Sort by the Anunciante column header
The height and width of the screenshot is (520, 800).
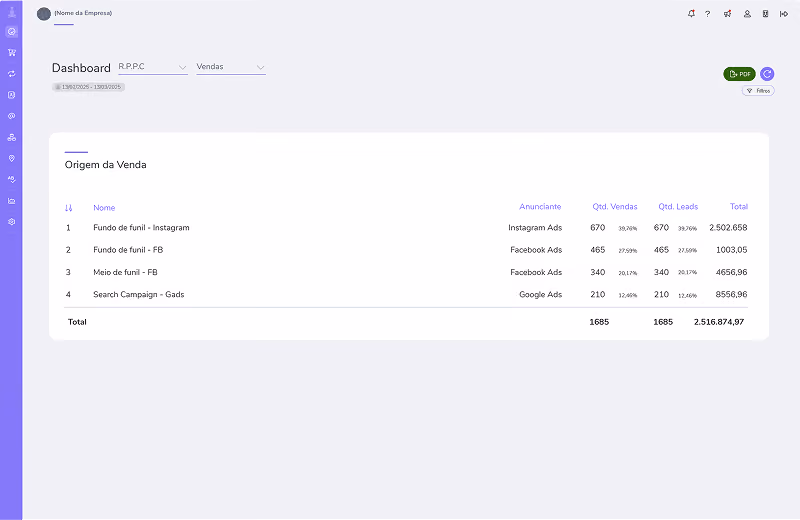(540, 207)
